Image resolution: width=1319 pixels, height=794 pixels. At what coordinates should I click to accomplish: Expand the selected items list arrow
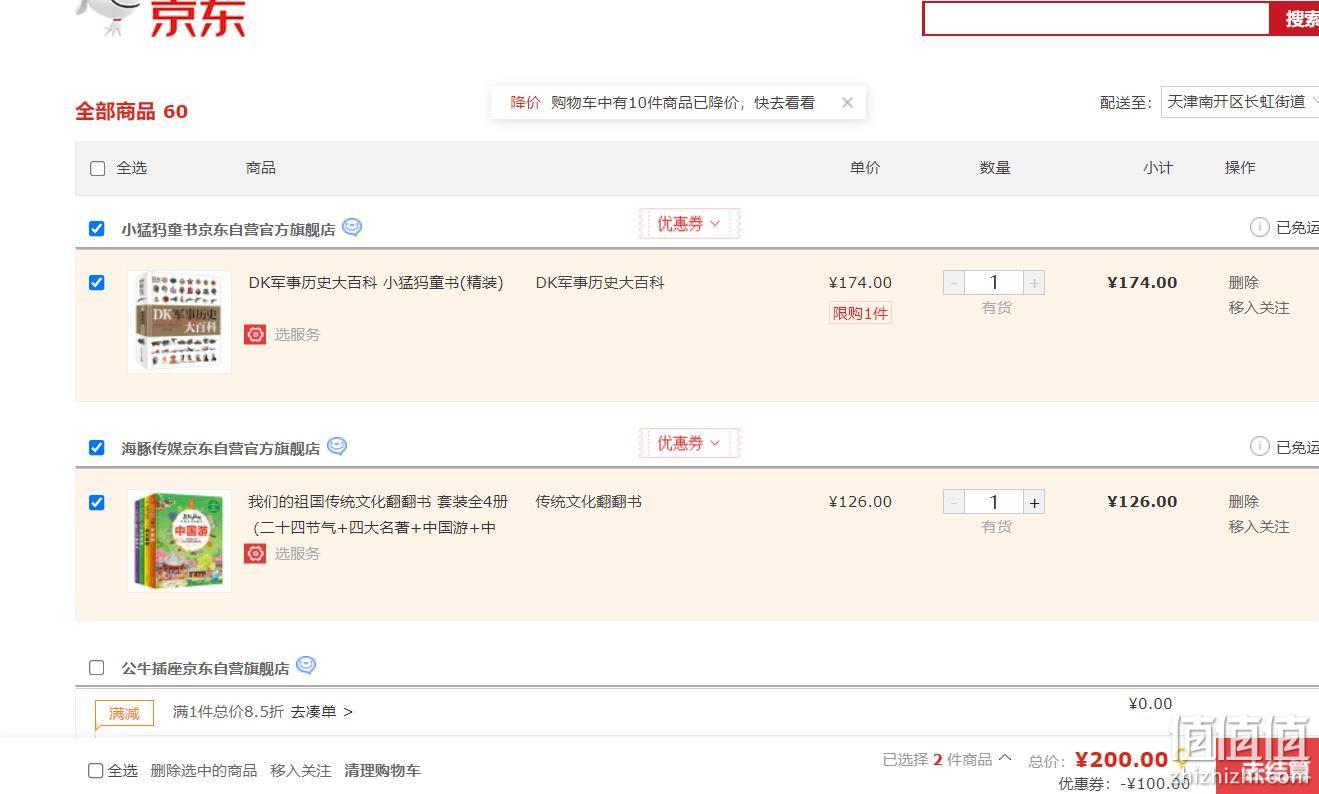coord(1005,759)
